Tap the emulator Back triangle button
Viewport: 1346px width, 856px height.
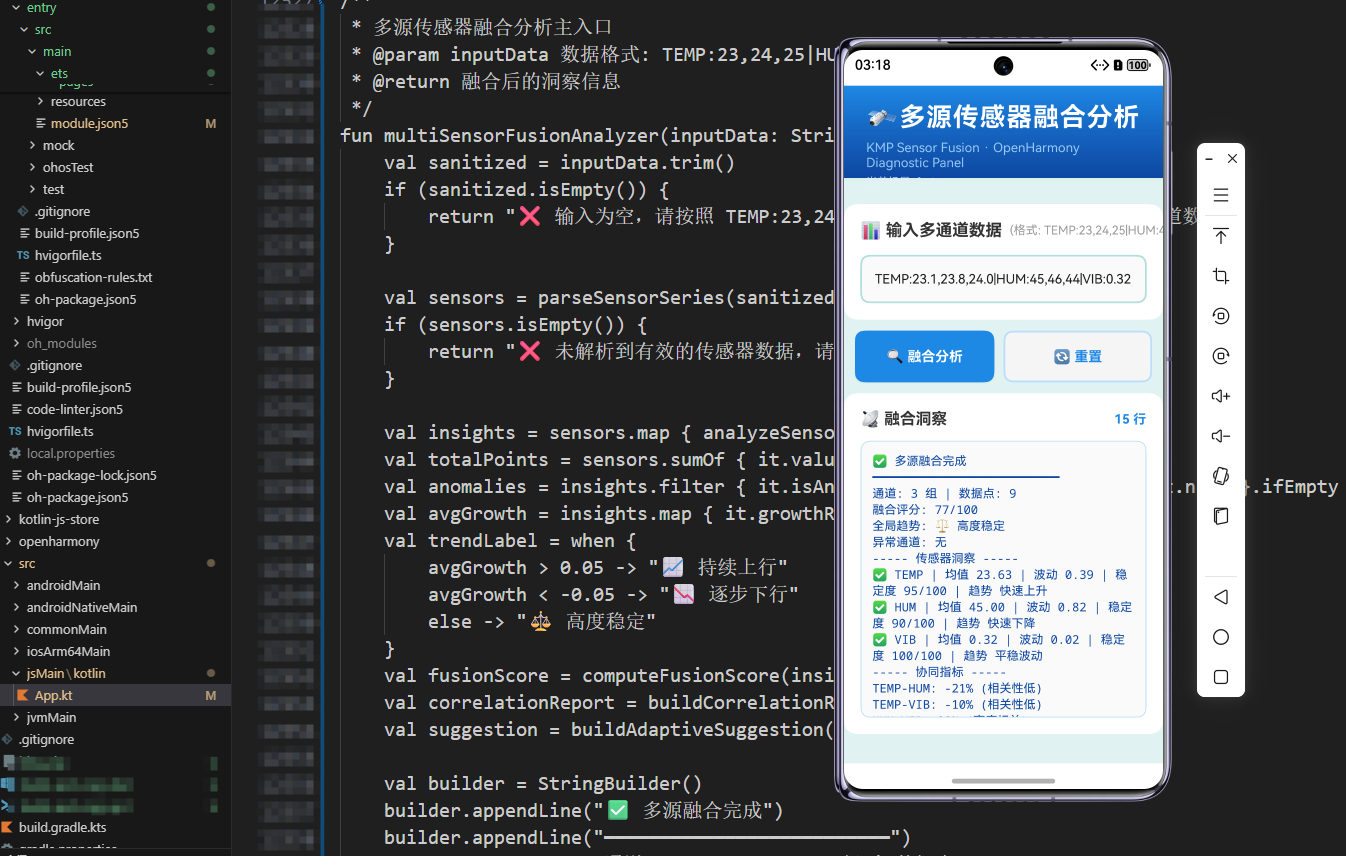pos(1220,597)
